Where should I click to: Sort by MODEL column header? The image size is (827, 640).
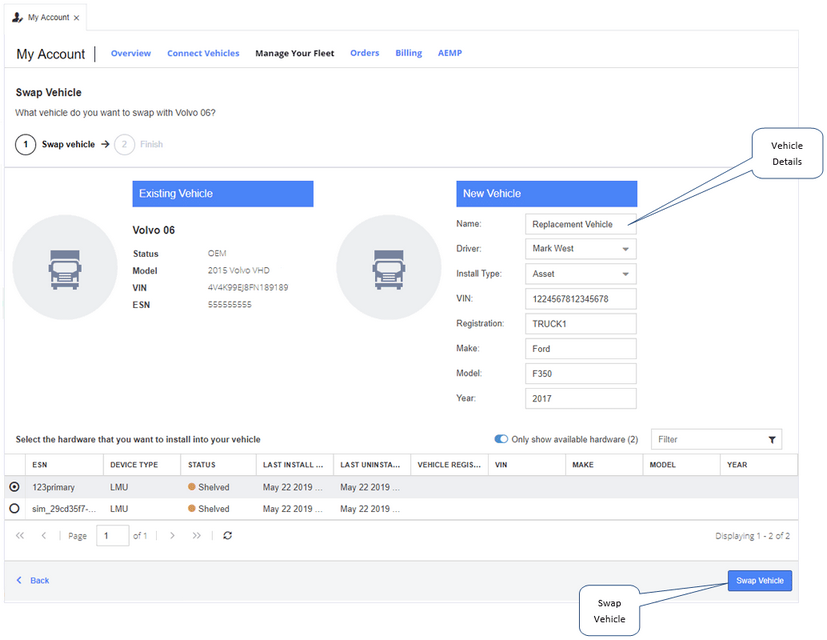click(x=681, y=465)
